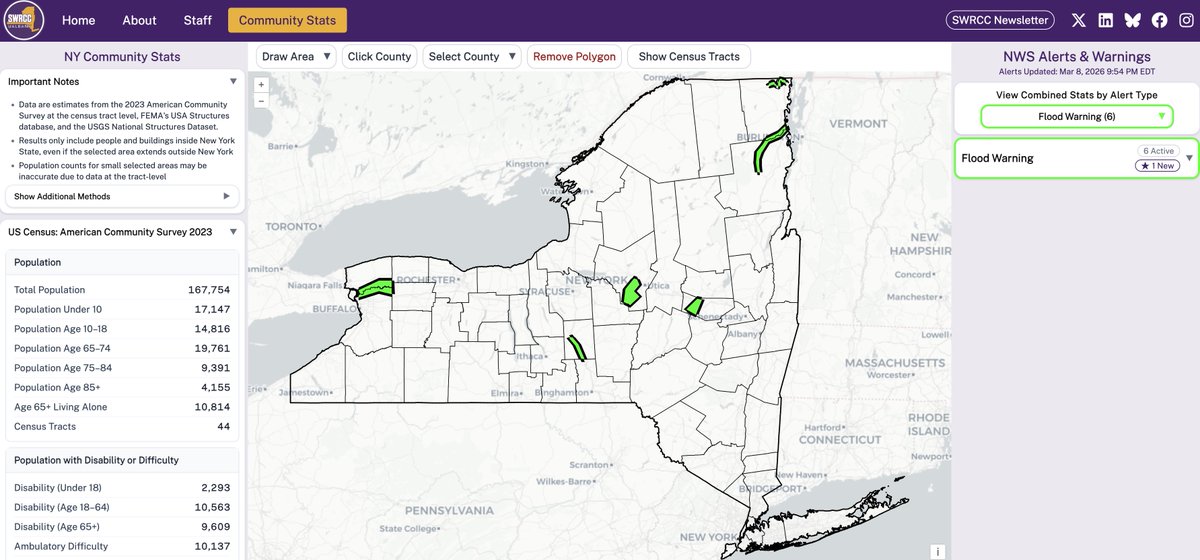Select the Community Stats tab

tap(288, 20)
